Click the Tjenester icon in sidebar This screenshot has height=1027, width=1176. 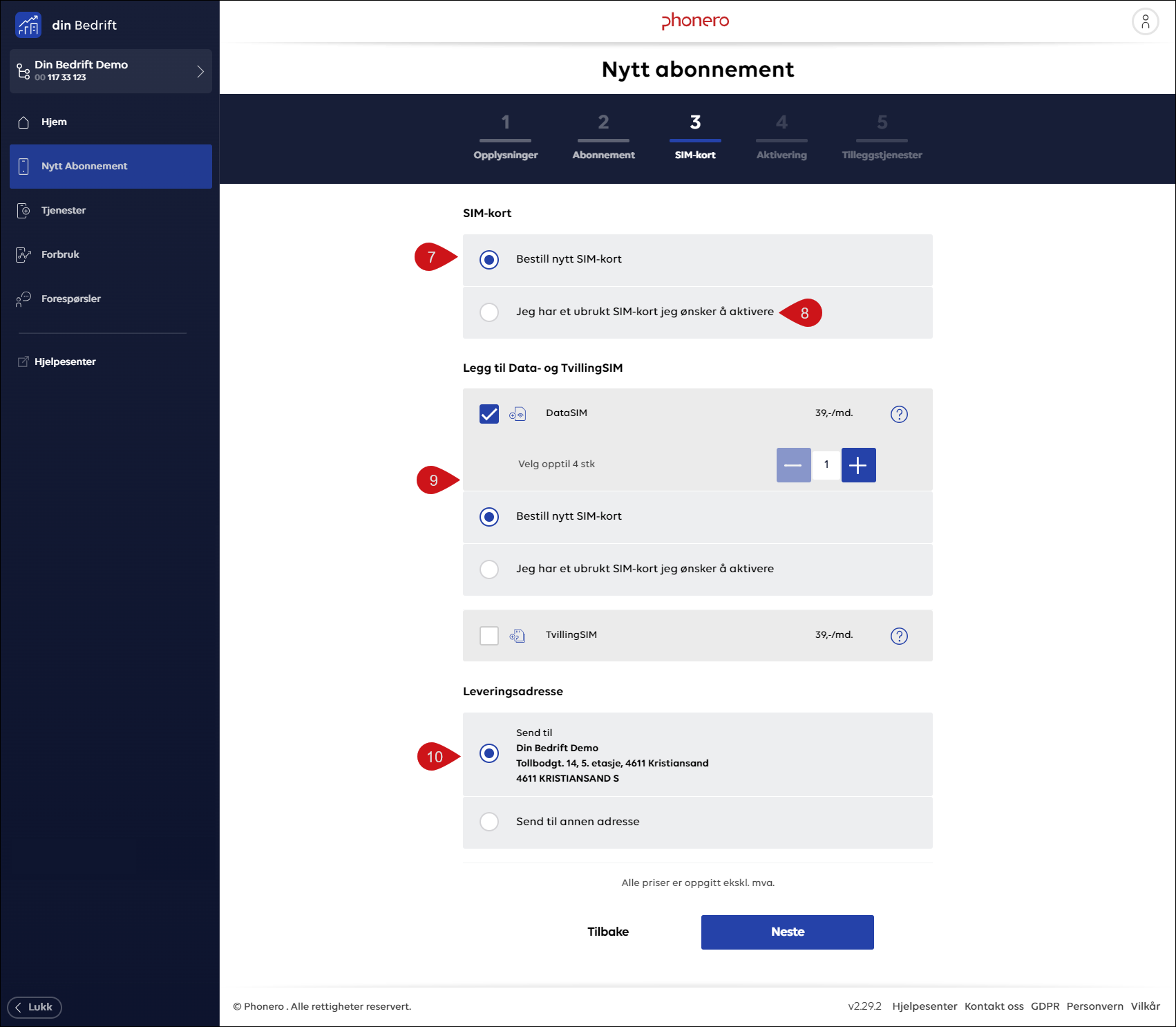23,210
